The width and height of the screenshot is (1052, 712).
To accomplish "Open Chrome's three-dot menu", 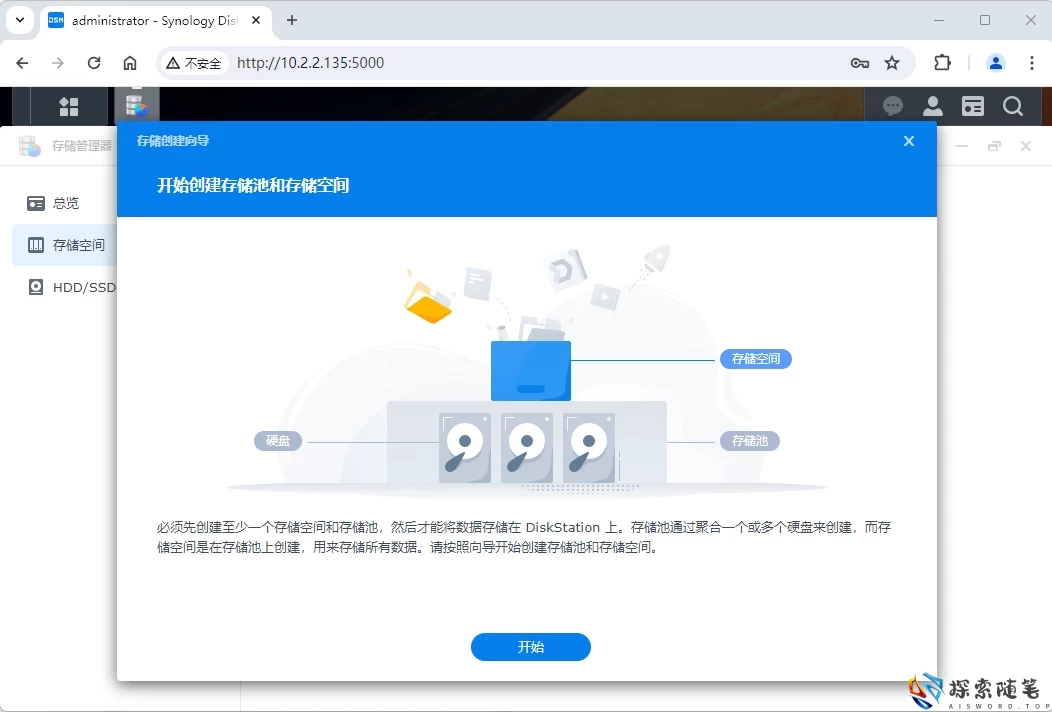I will click(x=1033, y=62).
